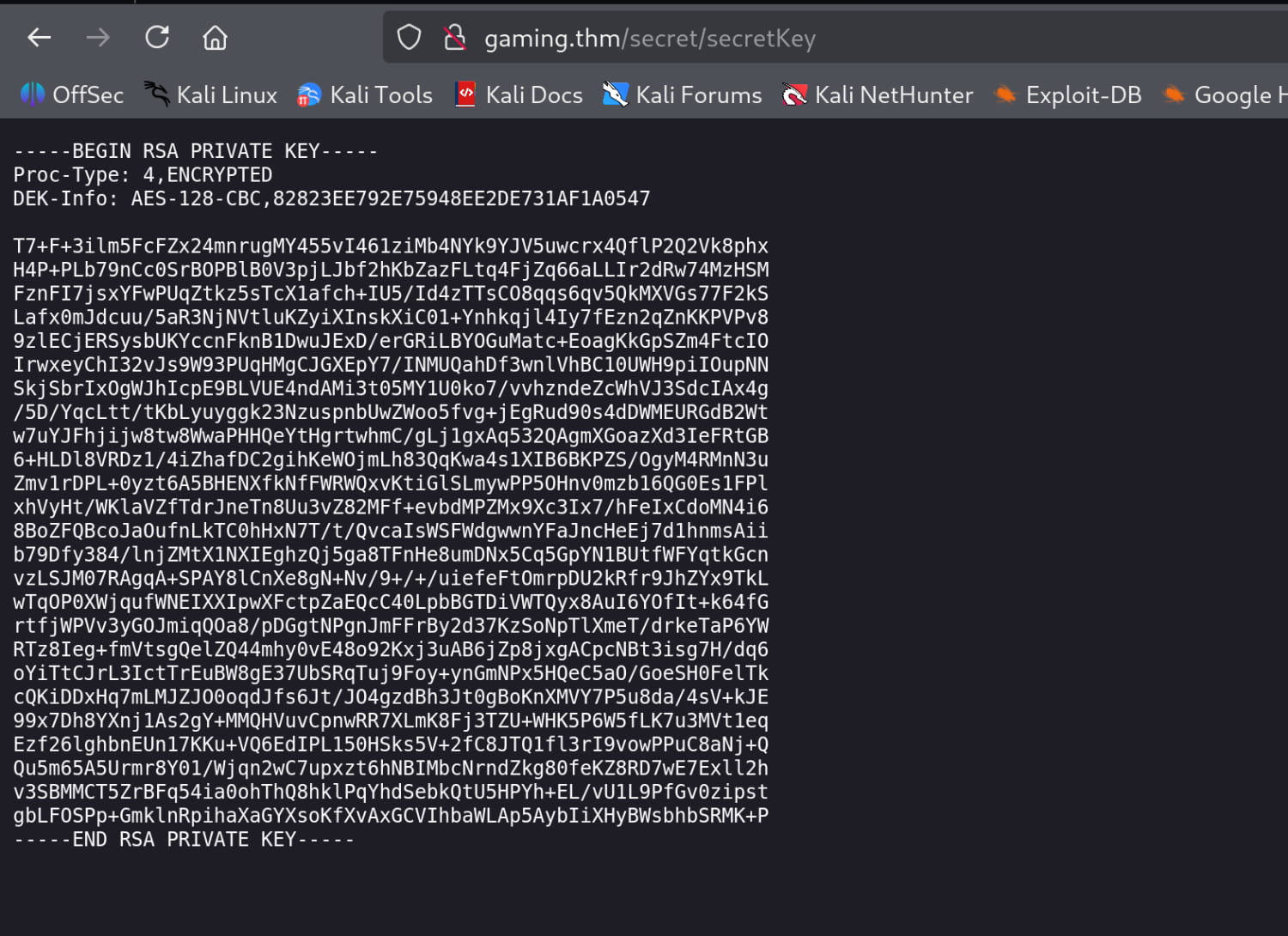This screenshot has height=936, width=1288.
Task: Click the Proc-Type: 4,ENCRYPTED line
Action: pos(143,175)
